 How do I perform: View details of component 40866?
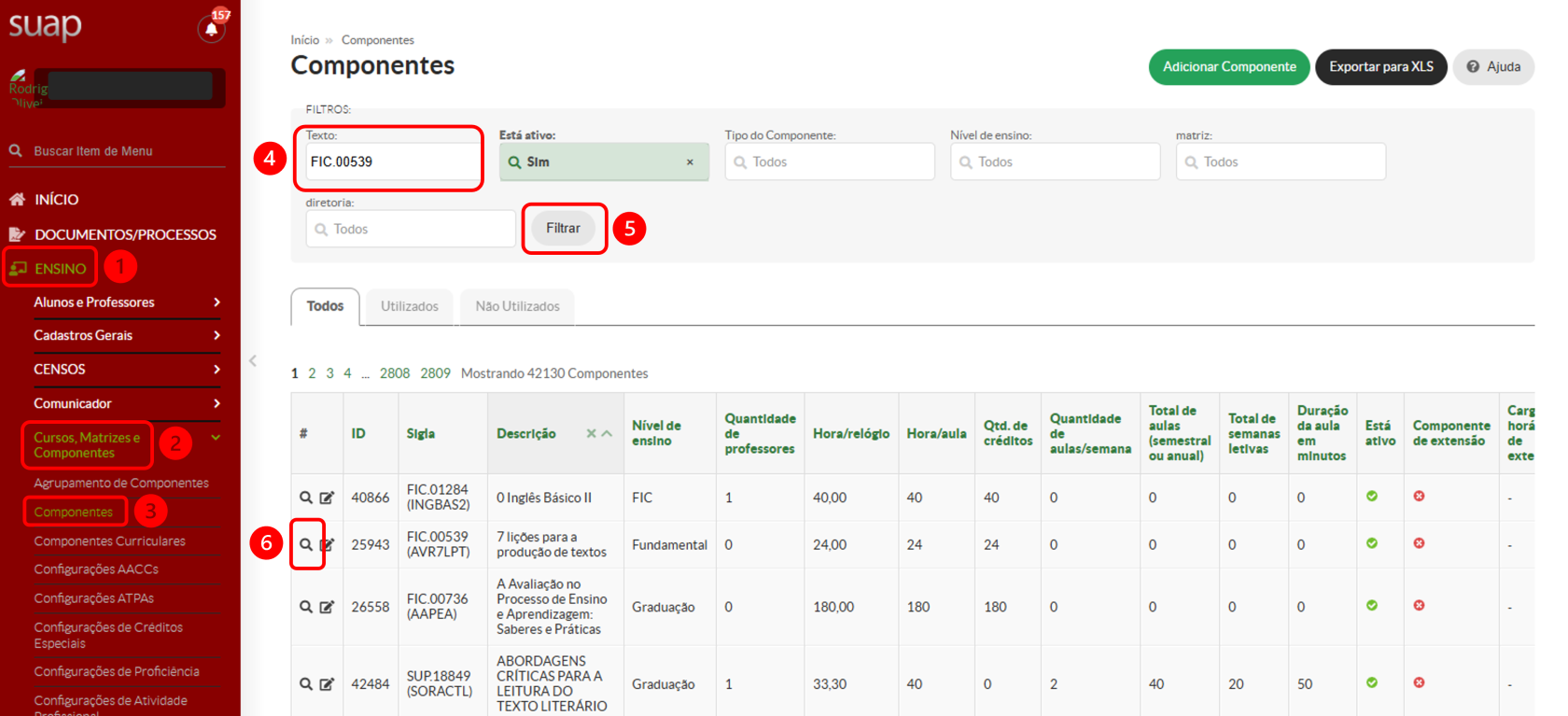pos(305,498)
